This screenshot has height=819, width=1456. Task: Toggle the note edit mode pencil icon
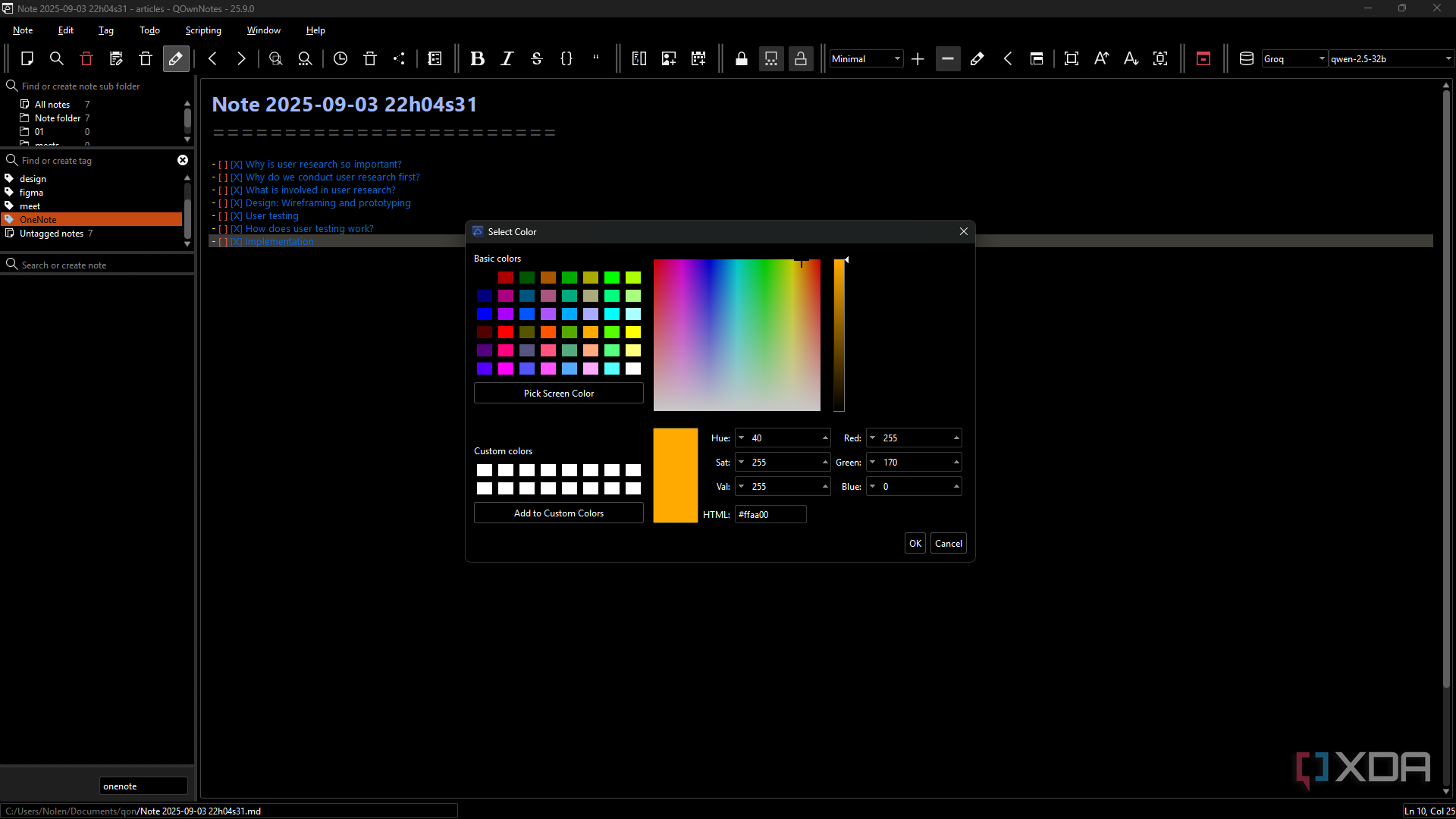[x=176, y=58]
